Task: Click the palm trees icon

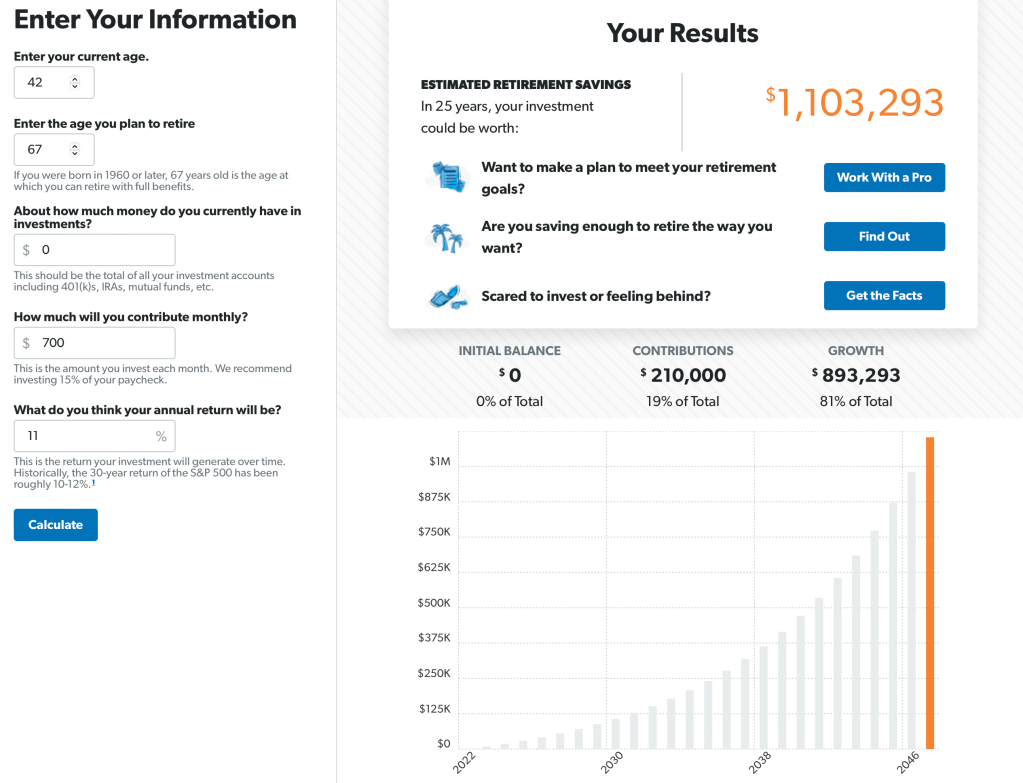Action: point(447,237)
